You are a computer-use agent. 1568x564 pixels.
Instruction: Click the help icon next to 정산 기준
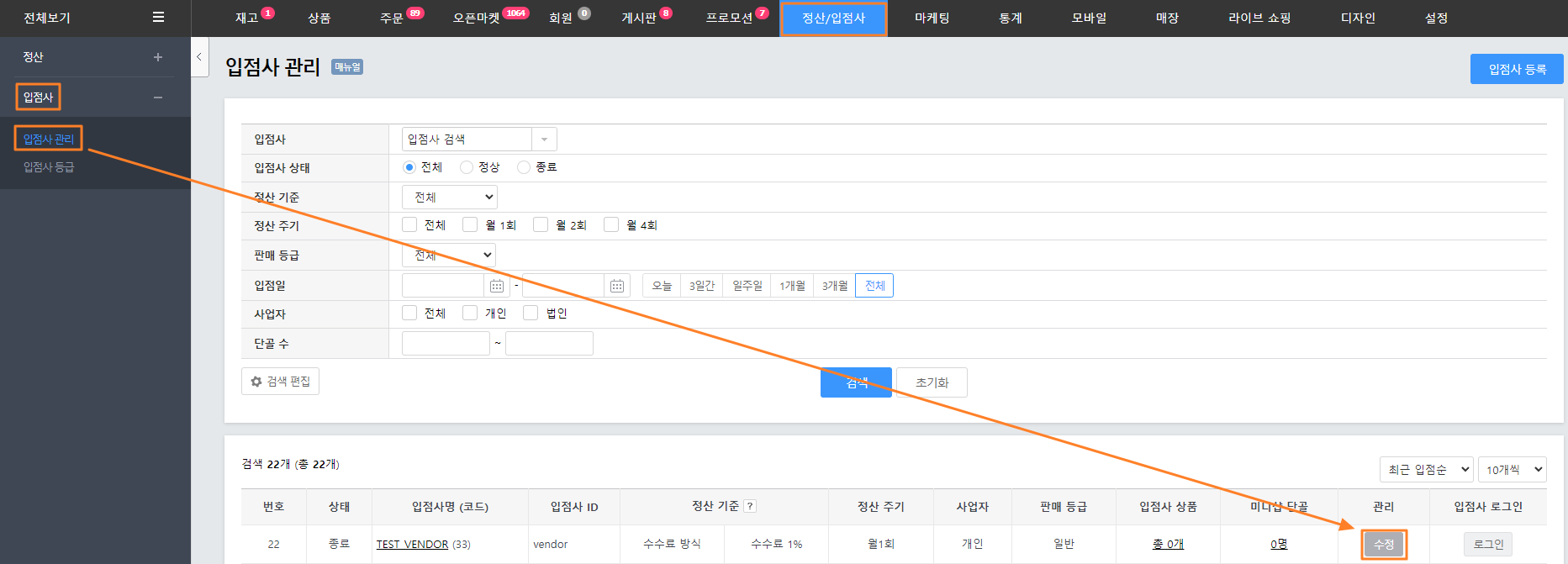pos(750,506)
